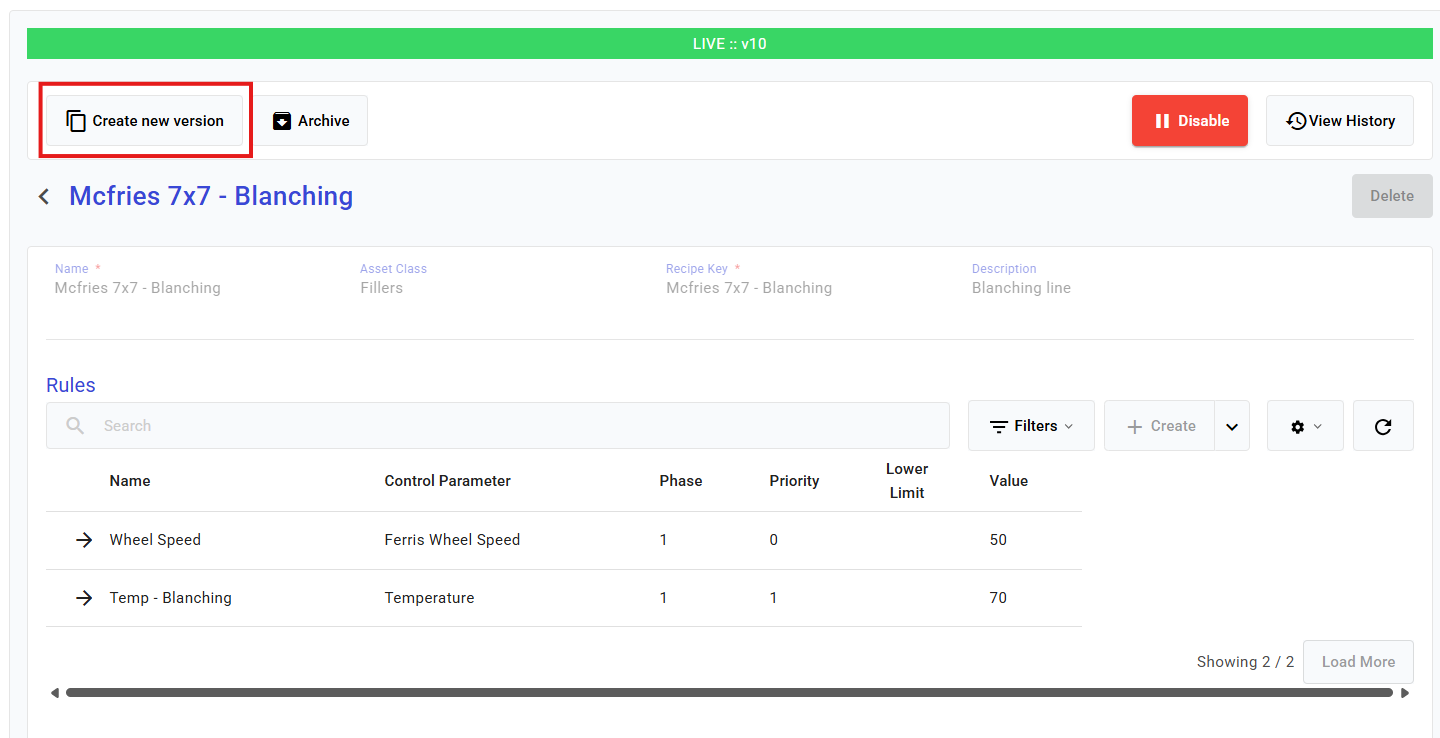This screenshot has height=738, width=1440.
Task: Click the Temperature control parameter cell
Action: pyautogui.click(x=429, y=598)
